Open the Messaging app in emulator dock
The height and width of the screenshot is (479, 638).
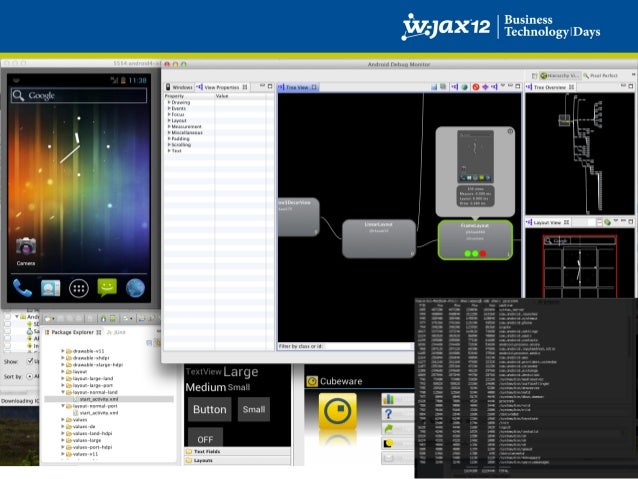tap(107, 288)
